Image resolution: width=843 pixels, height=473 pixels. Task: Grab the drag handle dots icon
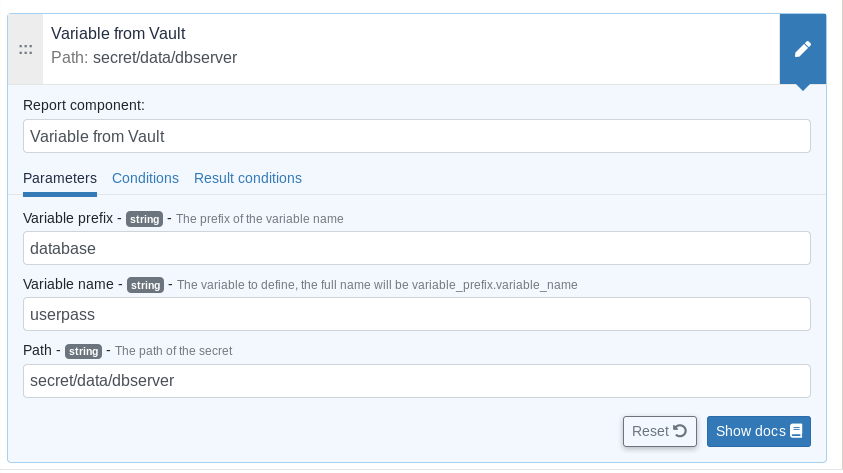point(25,49)
